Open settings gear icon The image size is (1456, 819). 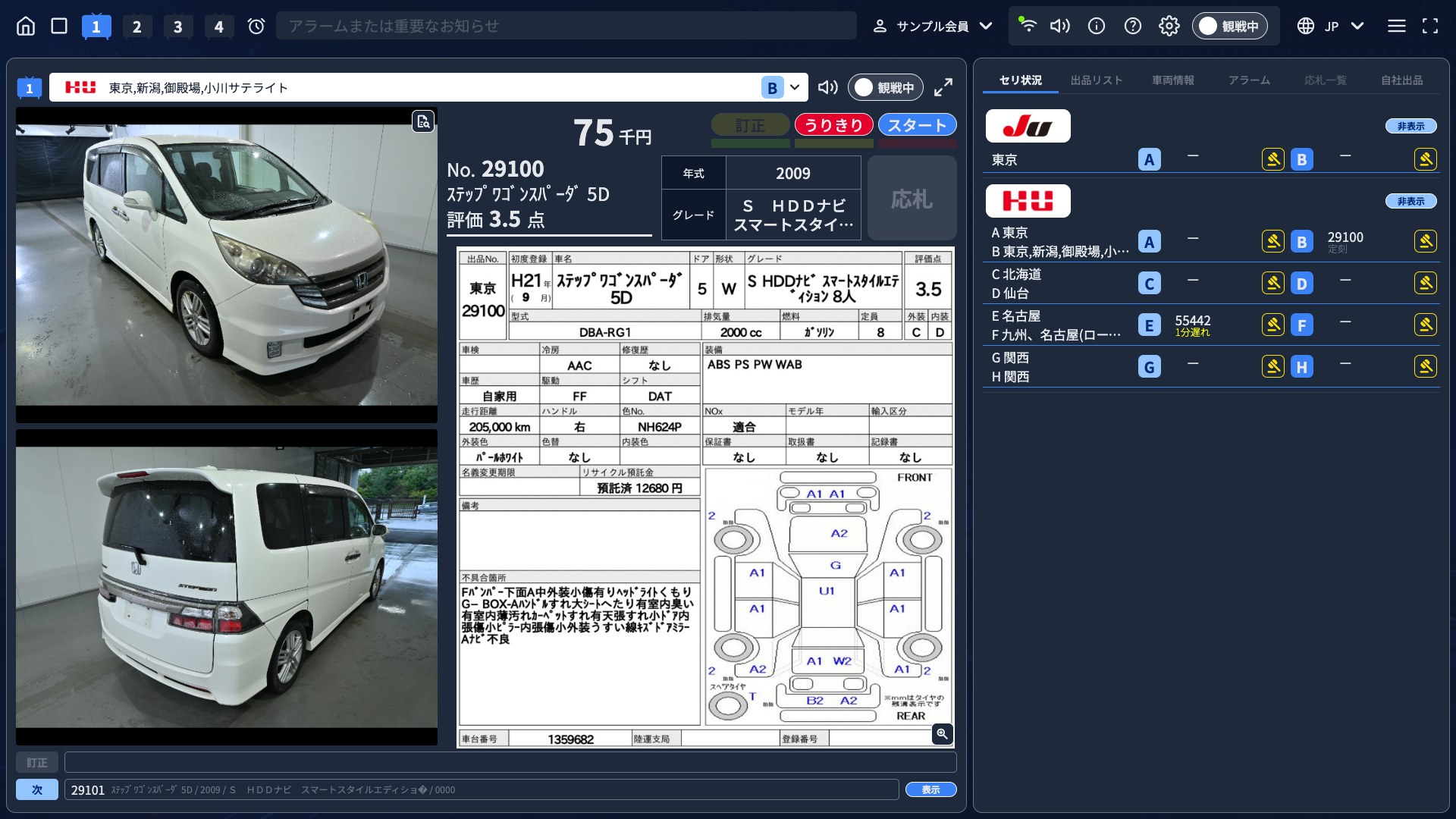tap(1169, 27)
